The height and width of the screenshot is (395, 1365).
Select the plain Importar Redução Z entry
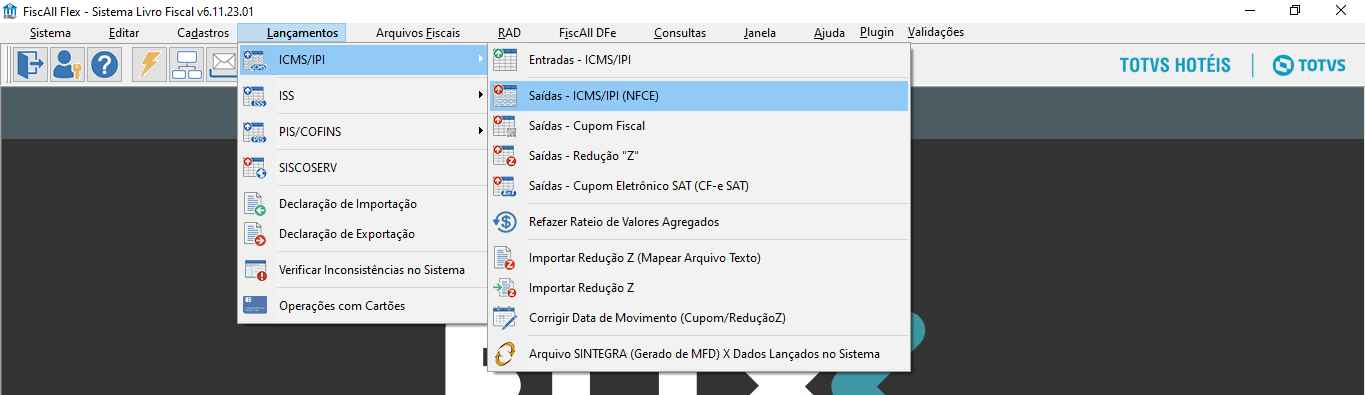click(699, 288)
